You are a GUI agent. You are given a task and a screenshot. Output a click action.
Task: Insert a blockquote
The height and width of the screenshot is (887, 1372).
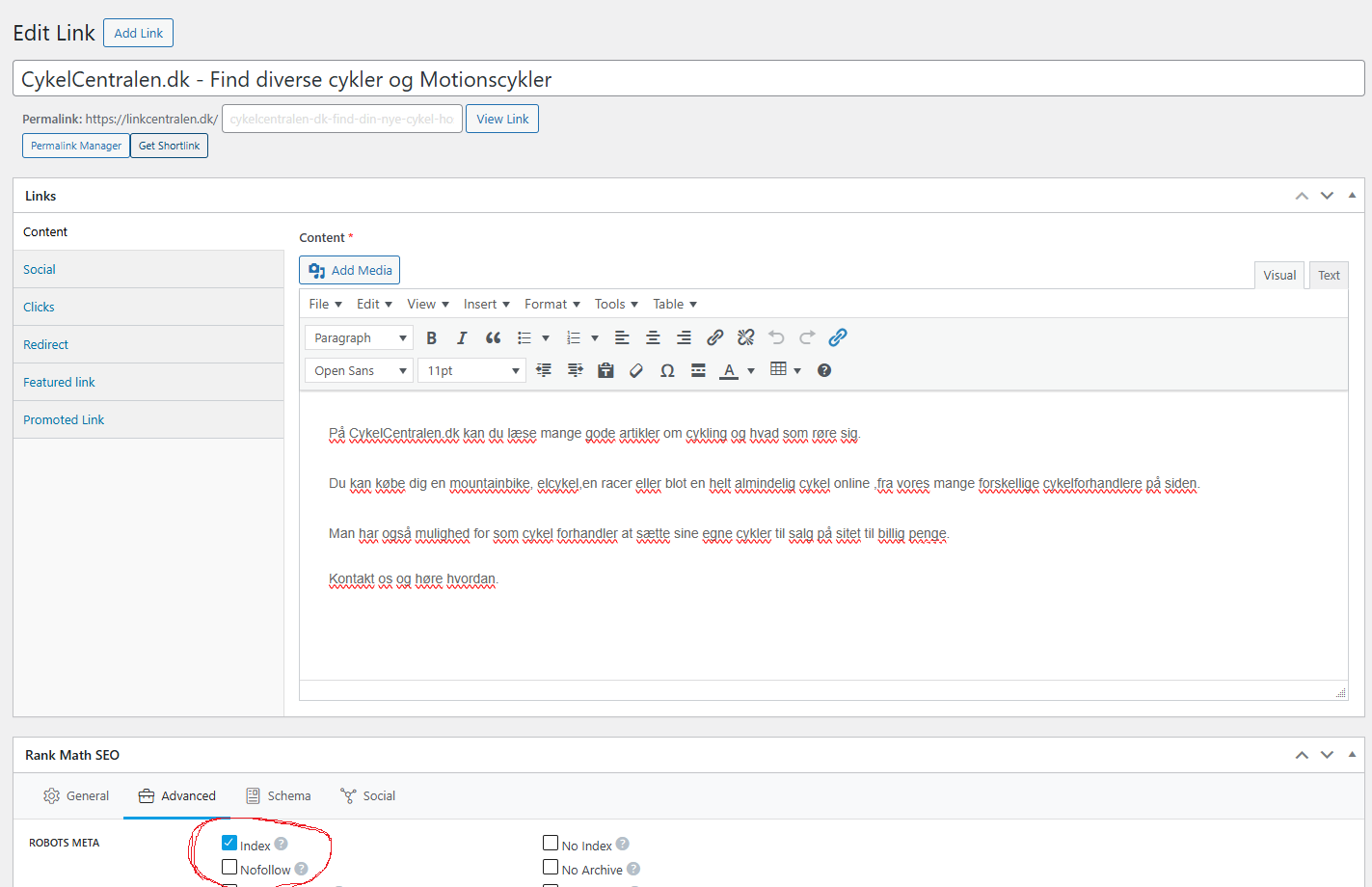point(493,338)
